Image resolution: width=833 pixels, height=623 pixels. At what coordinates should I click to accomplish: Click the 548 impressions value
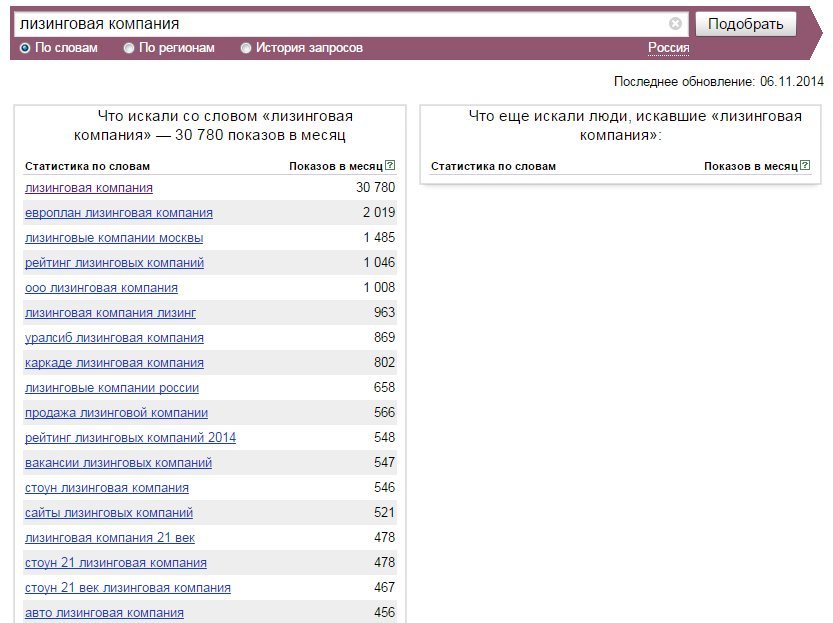(384, 437)
